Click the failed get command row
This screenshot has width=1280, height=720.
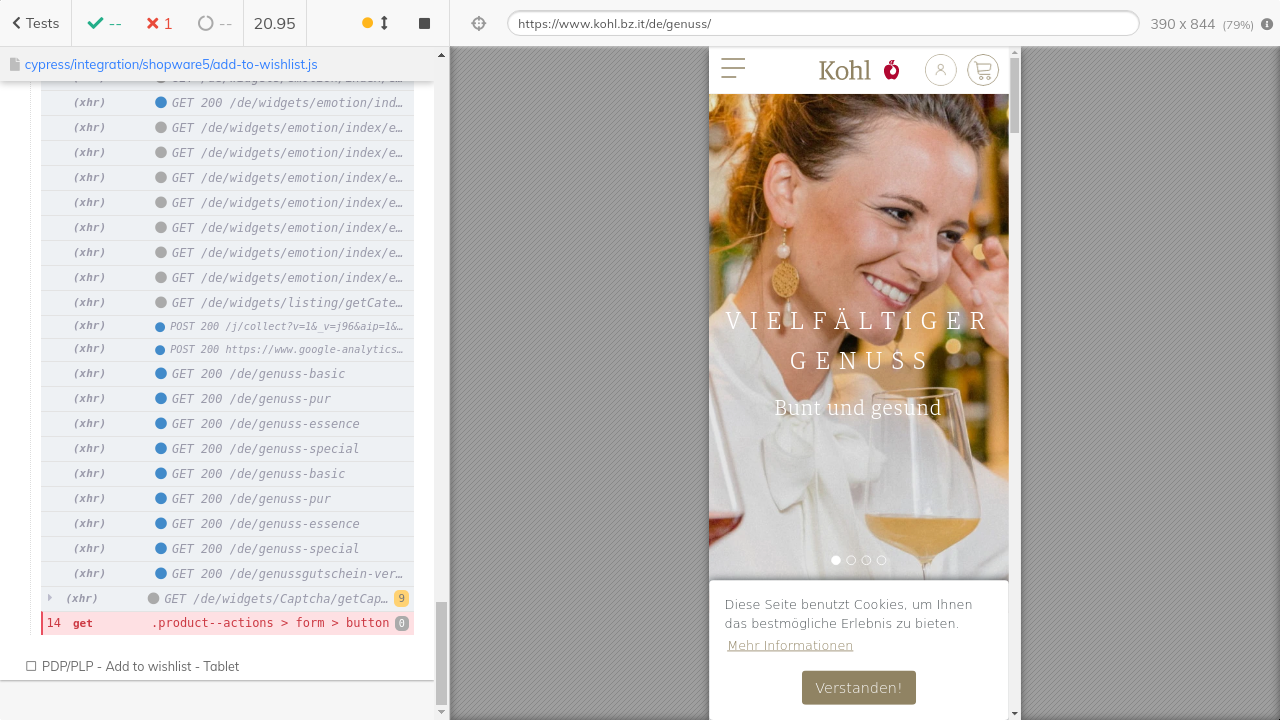coord(228,623)
